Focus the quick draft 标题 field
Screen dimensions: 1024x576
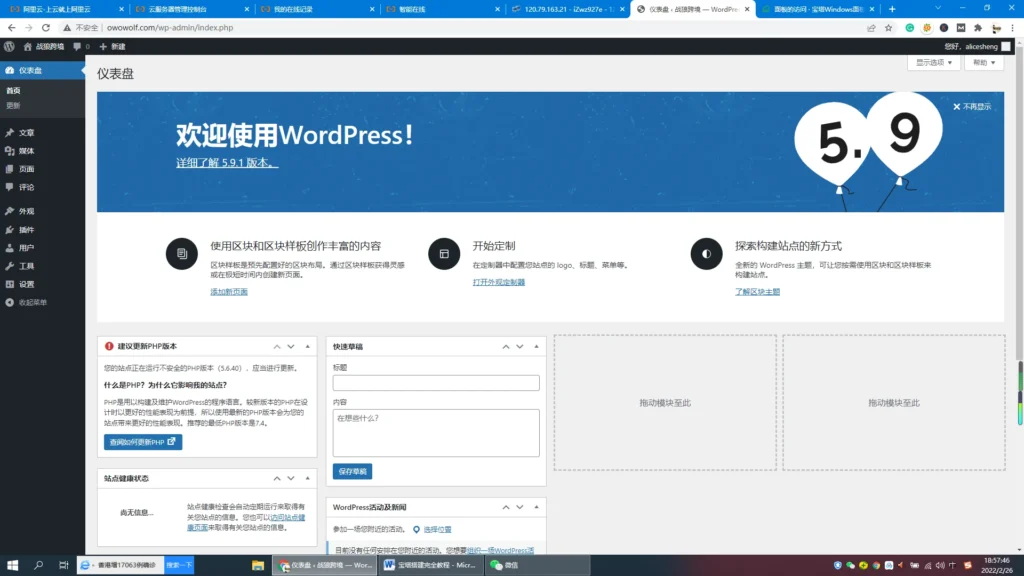tap(436, 383)
